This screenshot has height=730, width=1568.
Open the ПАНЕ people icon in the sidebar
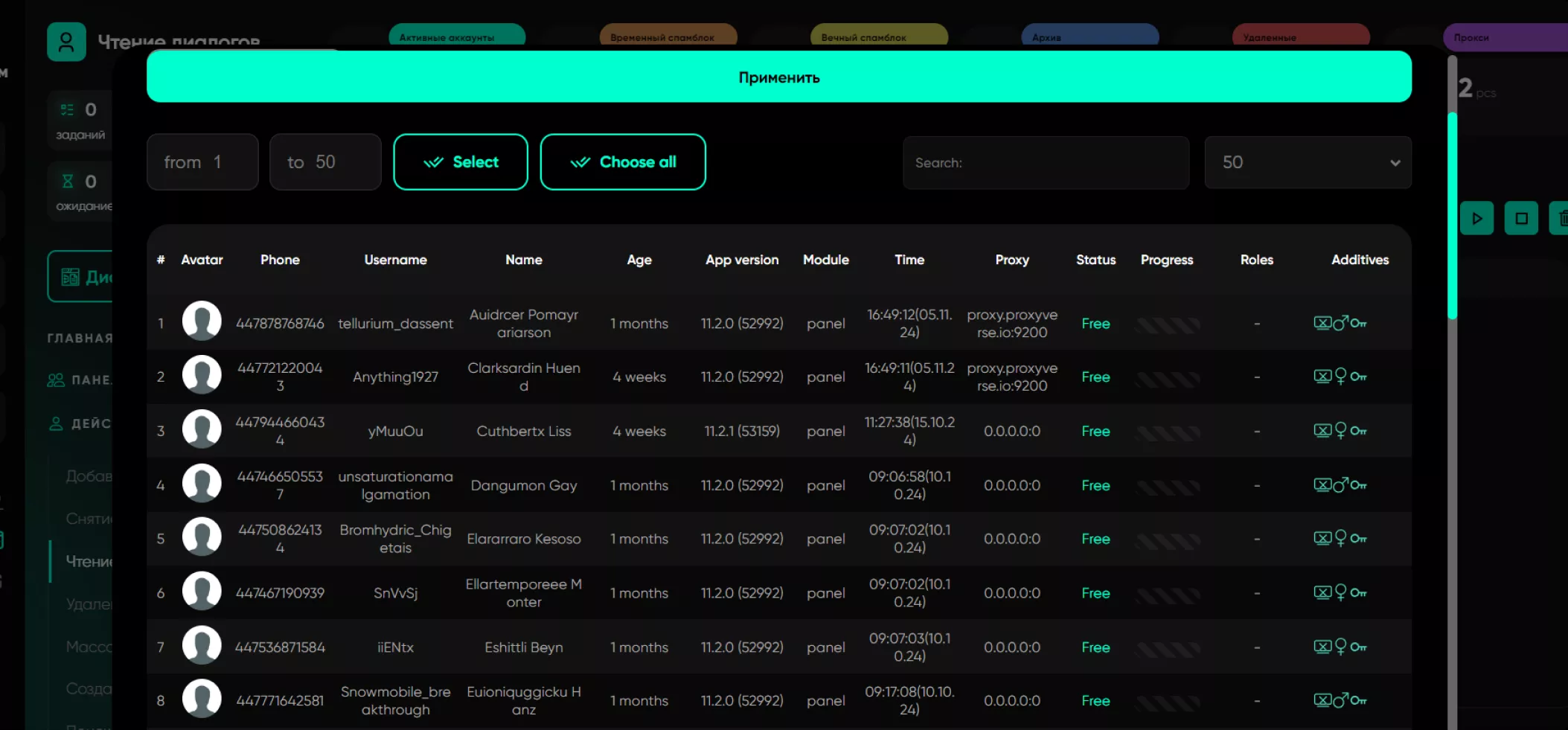click(56, 380)
